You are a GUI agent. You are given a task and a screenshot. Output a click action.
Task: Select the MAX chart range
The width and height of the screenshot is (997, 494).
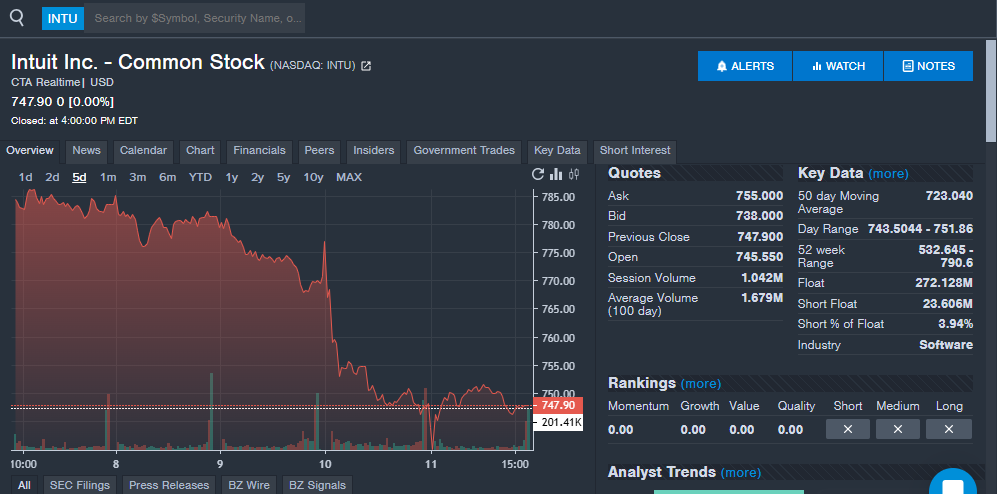pos(349,177)
